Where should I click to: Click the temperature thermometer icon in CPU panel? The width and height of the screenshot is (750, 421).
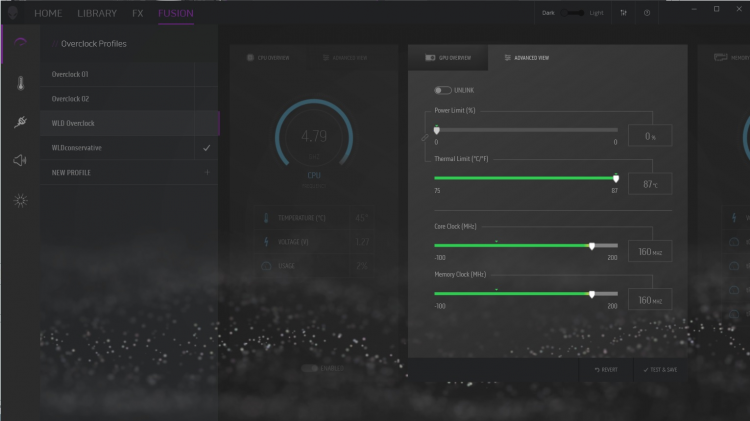click(266, 218)
